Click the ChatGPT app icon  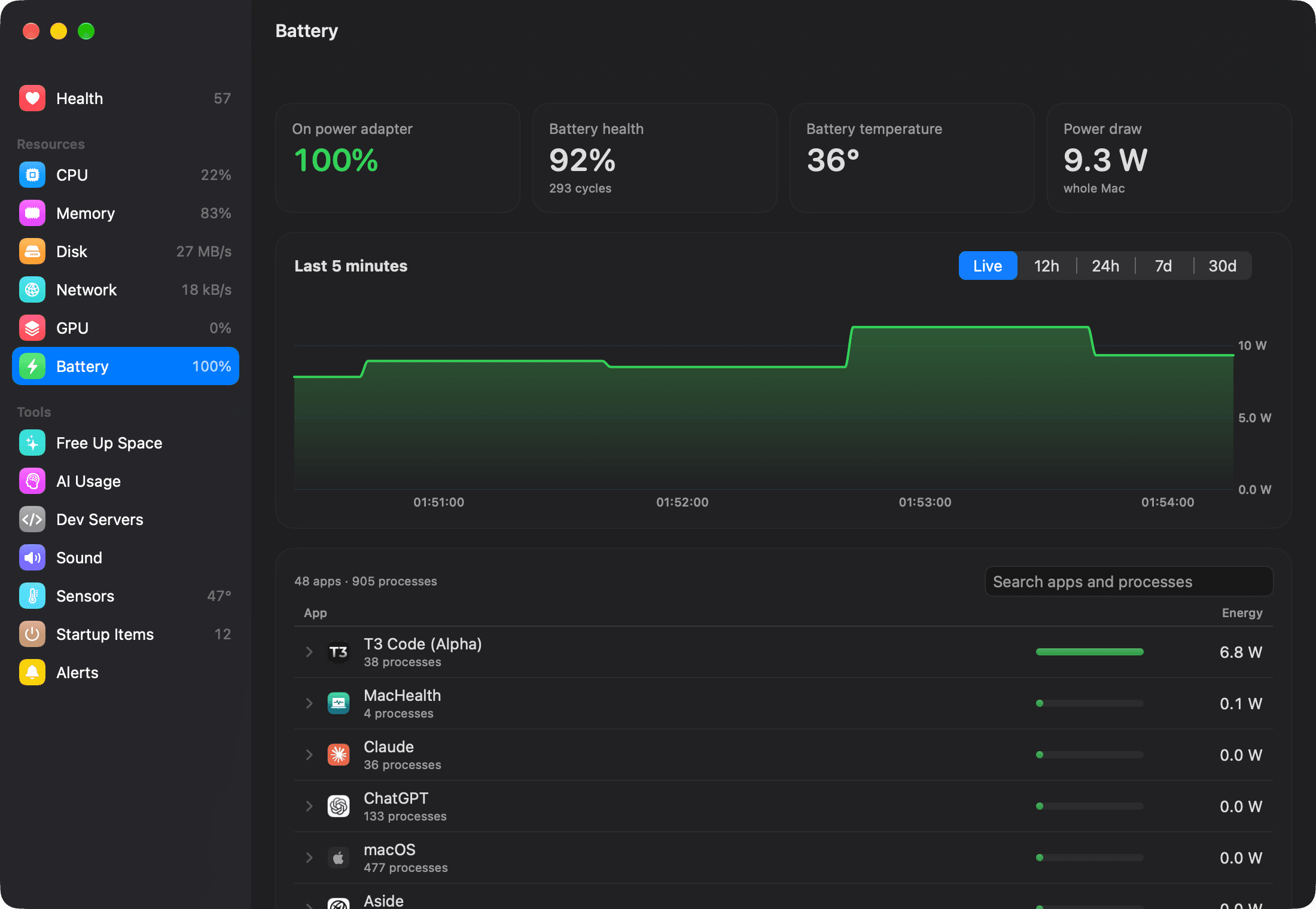[x=339, y=806]
